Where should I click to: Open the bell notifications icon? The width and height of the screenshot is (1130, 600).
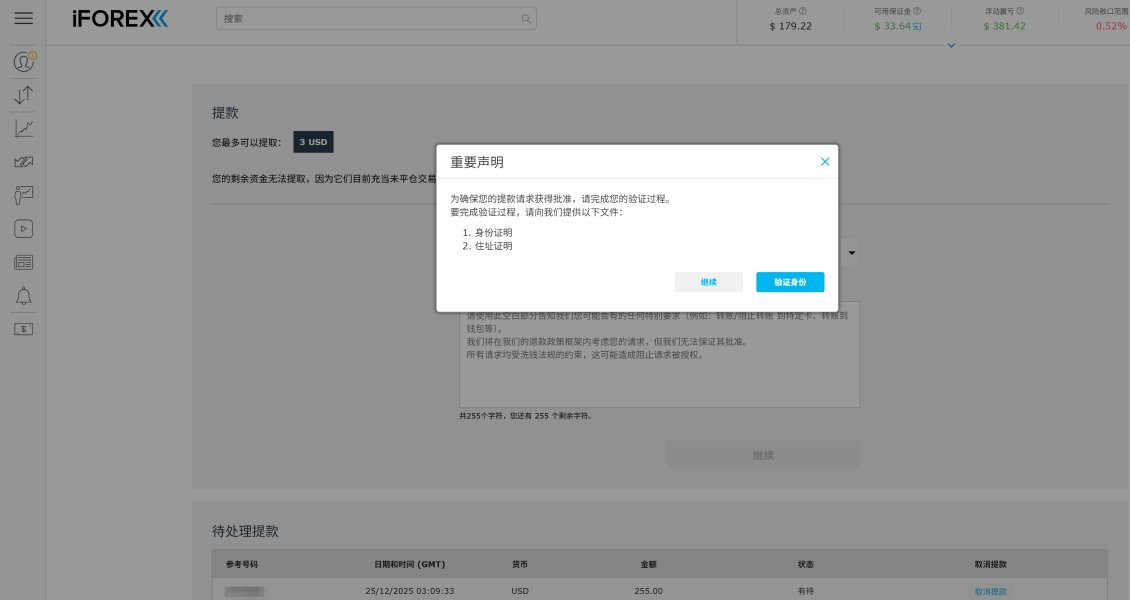23,296
